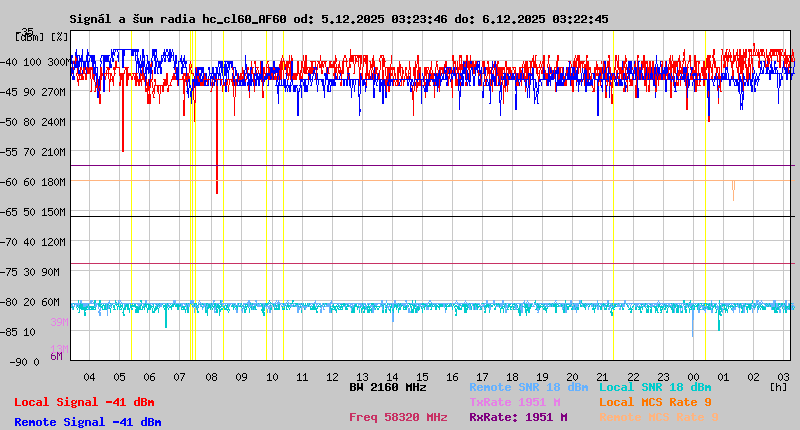The width and height of the screenshot is (800, 430).
Task: Click the thin yellow vertical marker line
Action: (x=266, y=200)
